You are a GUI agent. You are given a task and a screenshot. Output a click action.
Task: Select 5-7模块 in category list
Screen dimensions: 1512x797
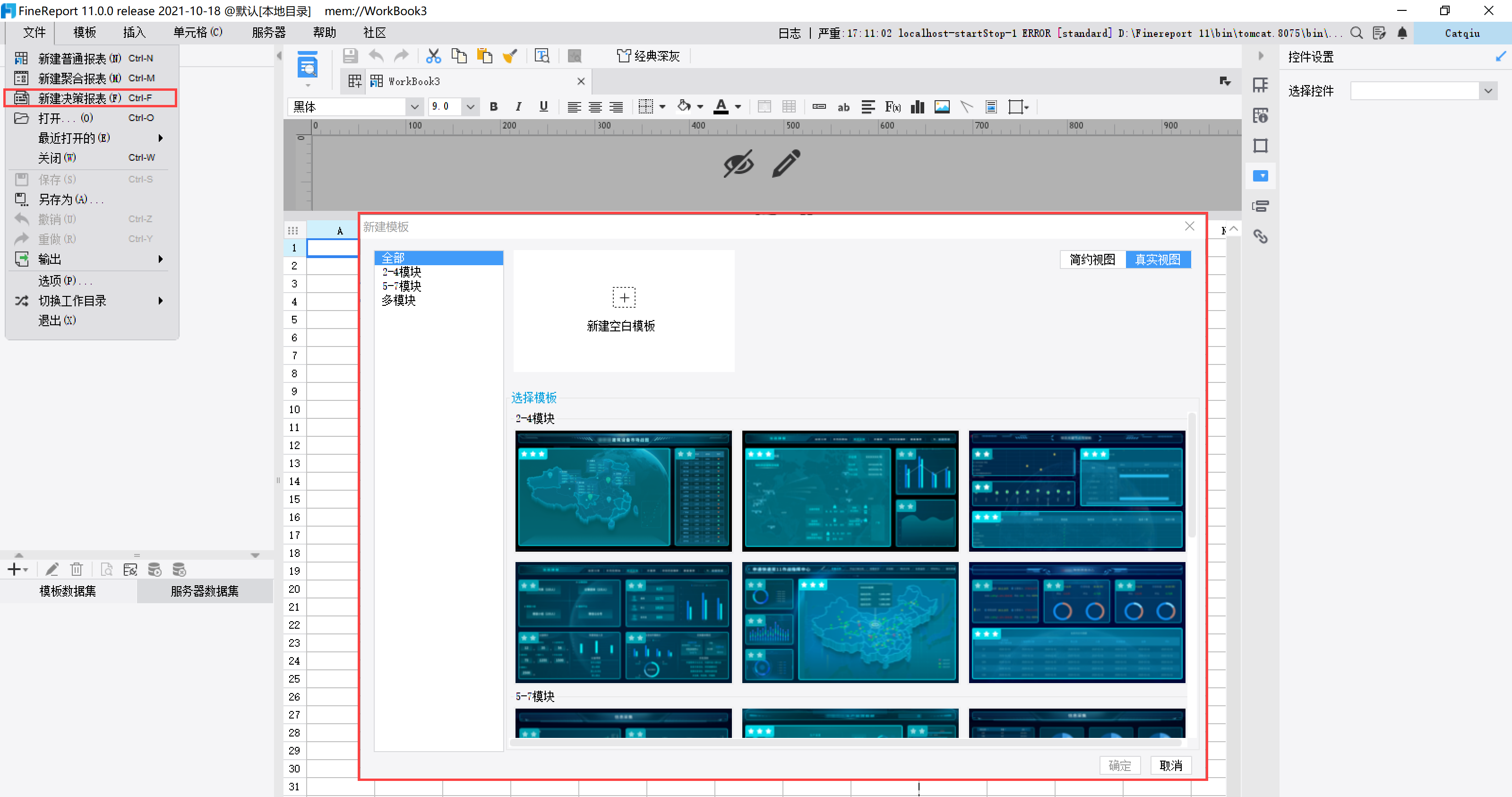(402, 286)
